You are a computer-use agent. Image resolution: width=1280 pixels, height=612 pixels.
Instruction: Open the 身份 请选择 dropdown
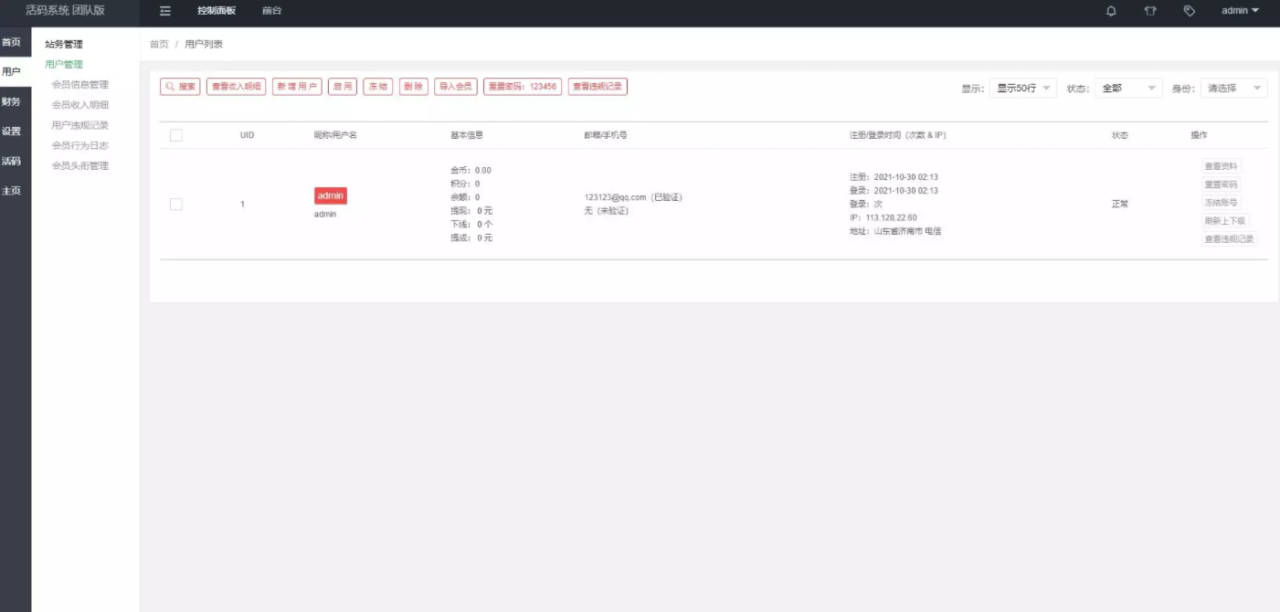(1234, 88)
